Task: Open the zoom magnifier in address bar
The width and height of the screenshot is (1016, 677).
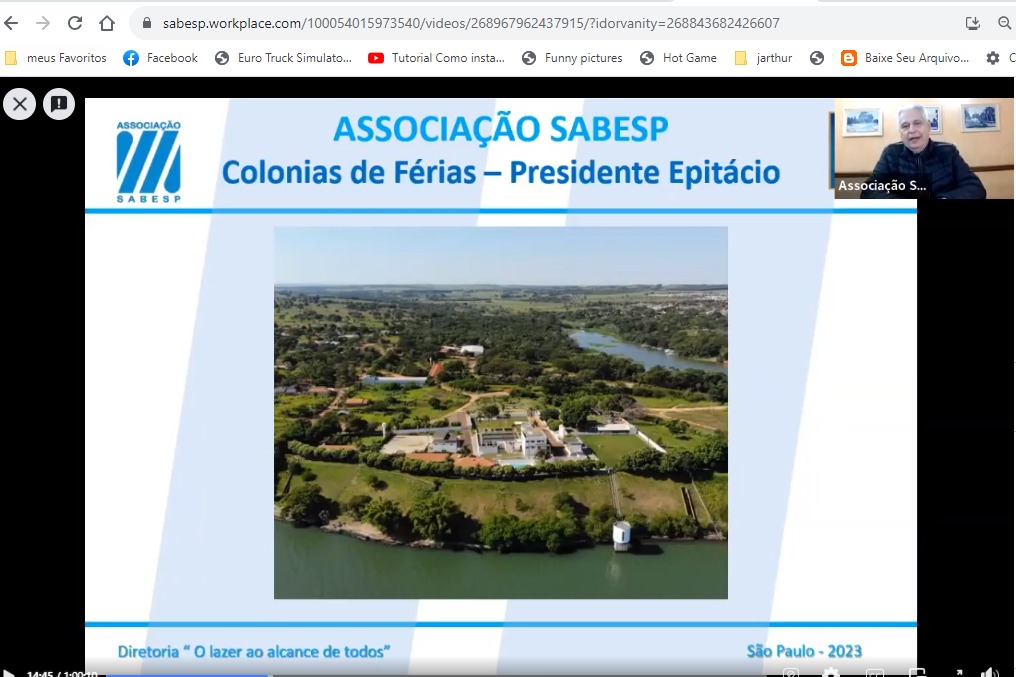Action: point(1004,23)
